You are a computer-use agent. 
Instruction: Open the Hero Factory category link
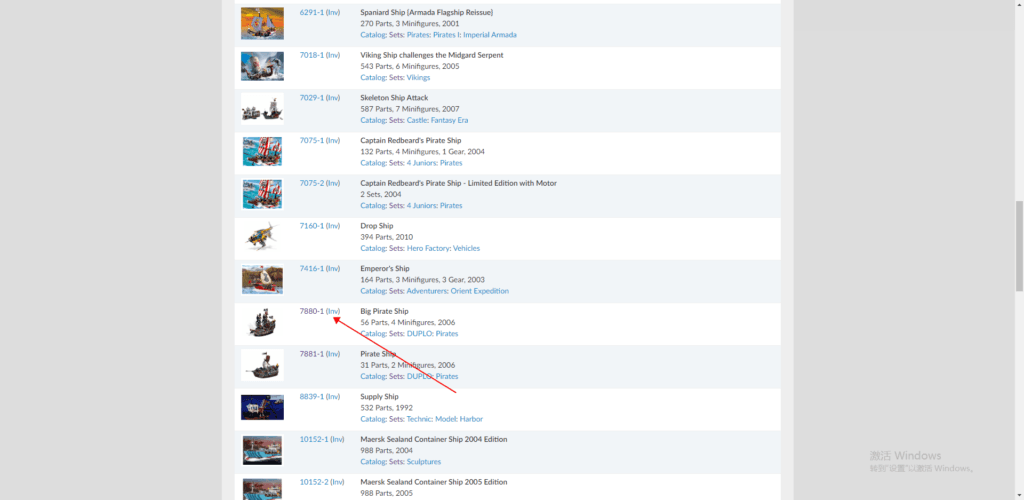point(427,248)
